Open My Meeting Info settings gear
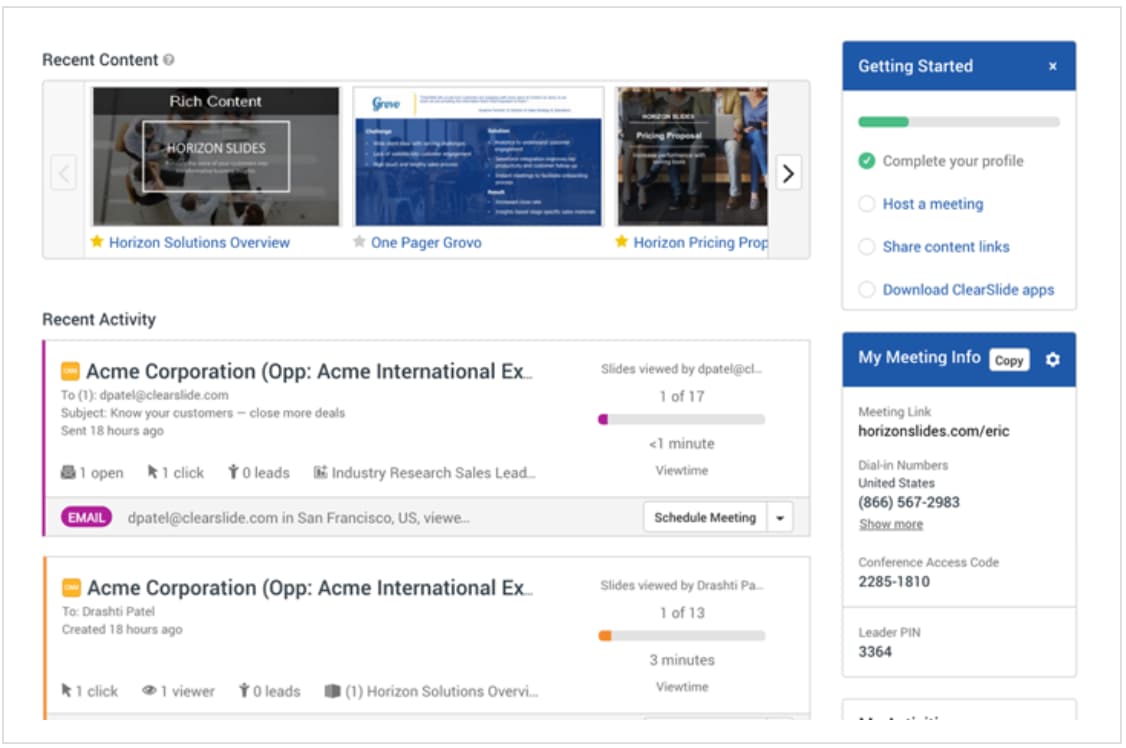This screenshot has height=748, width=1126. coord(1053,359)
